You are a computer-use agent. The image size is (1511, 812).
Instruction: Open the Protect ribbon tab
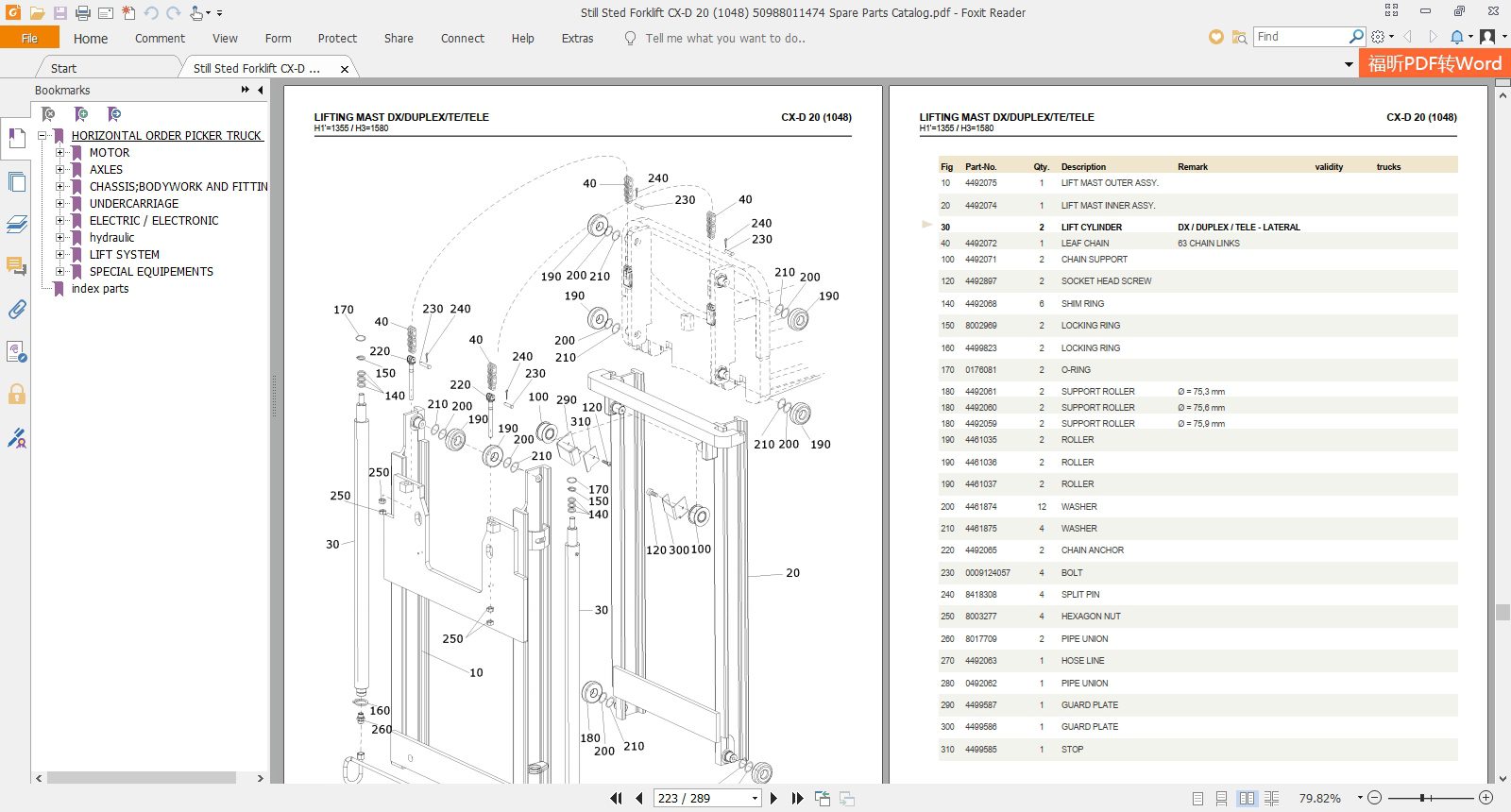coord(337,38)
